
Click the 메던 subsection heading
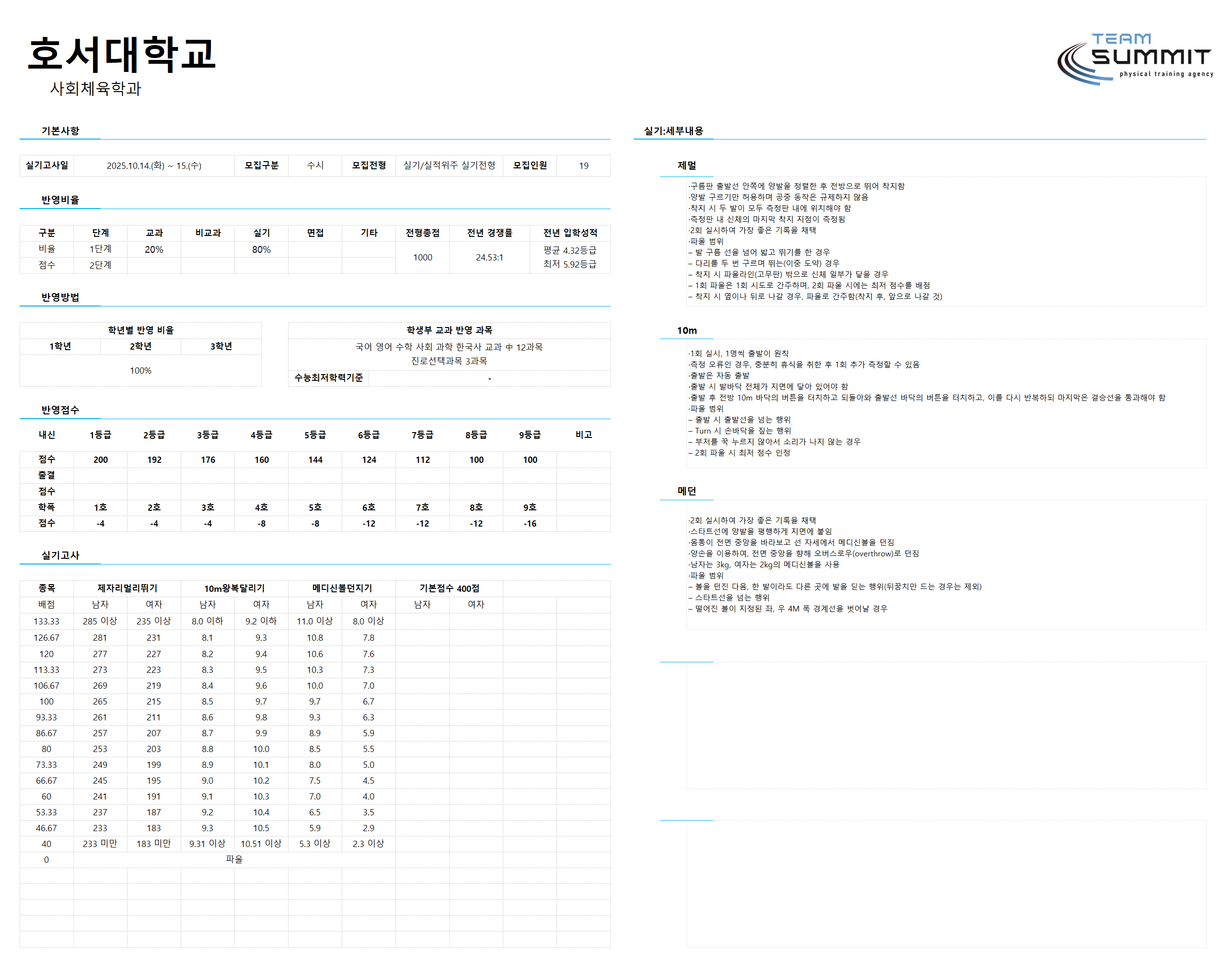coord(687,491)
